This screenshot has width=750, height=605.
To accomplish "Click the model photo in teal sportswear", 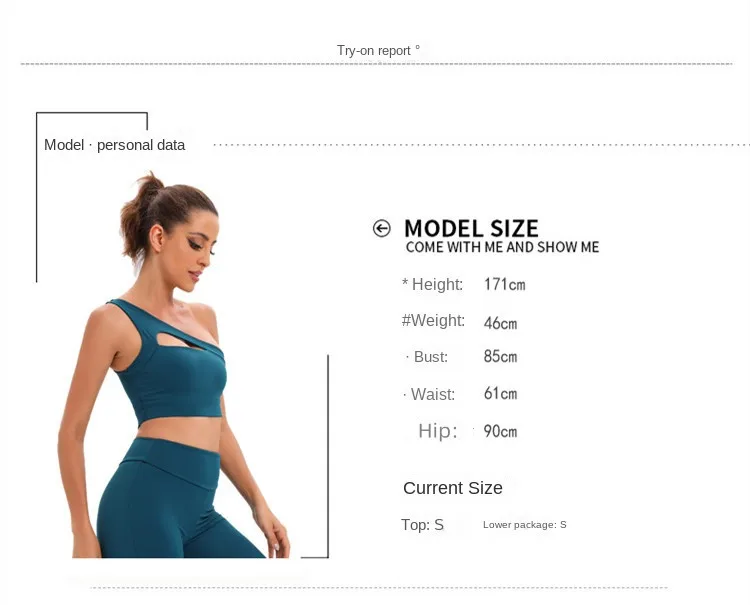I will [174, 364].
